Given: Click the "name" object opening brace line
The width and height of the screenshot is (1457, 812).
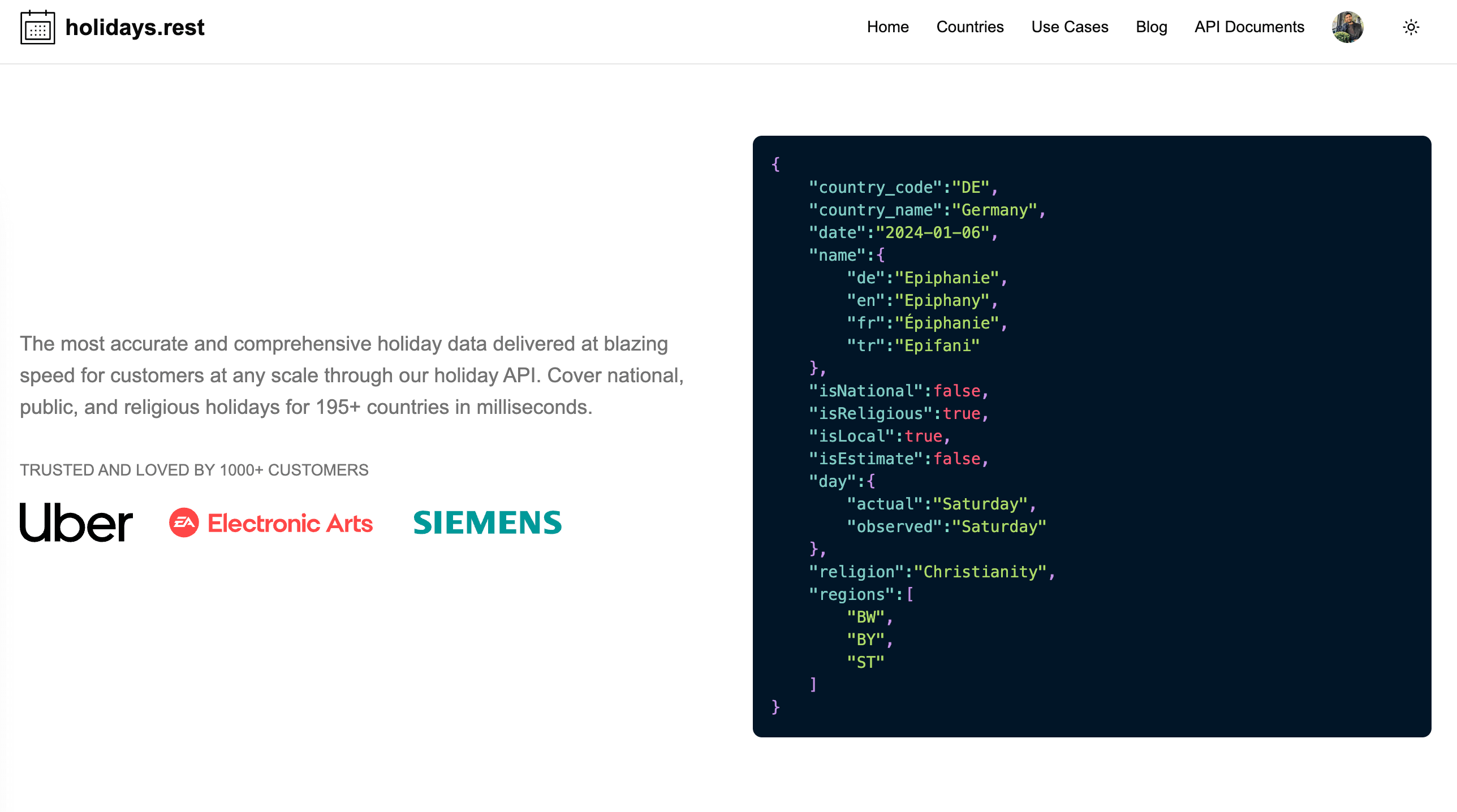Looking at the screenshot, I should (846, 255).
